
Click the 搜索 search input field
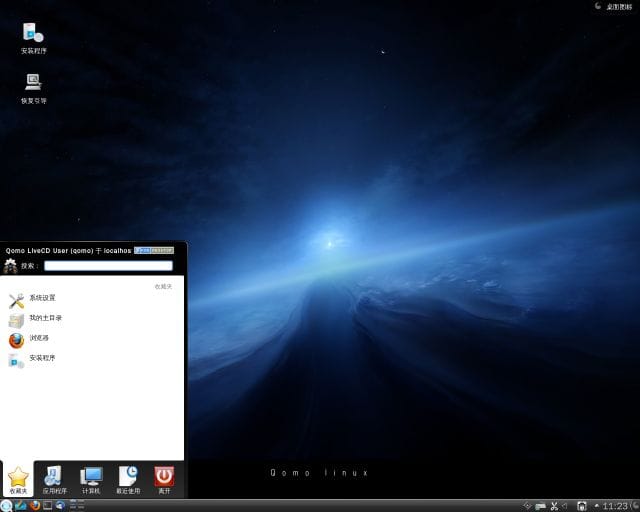[108, 266]
